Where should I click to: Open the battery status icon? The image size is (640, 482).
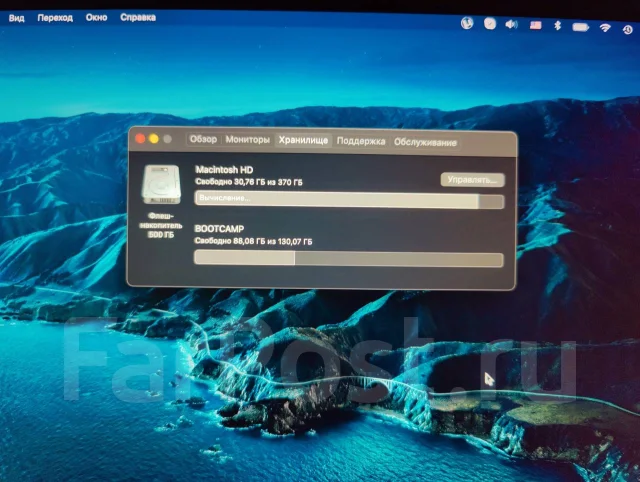tap(580, 27)
